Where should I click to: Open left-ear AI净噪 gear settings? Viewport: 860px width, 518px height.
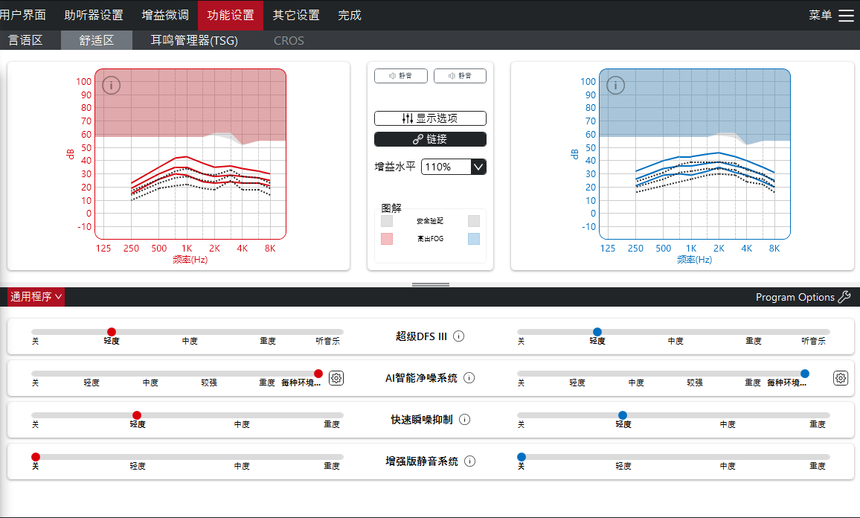336,378
